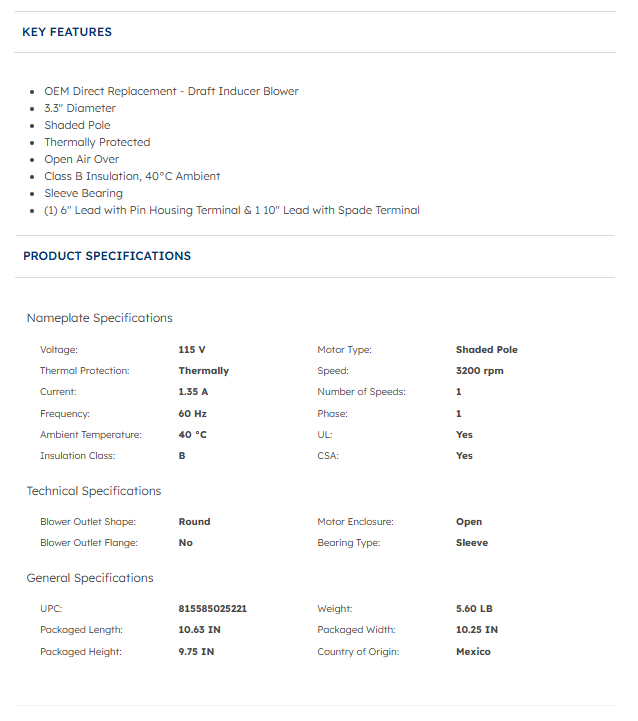Viewport: 638px width, 721px height.
Task: Click the Motor Type value Shaded Pole
Action: (486, 350)
